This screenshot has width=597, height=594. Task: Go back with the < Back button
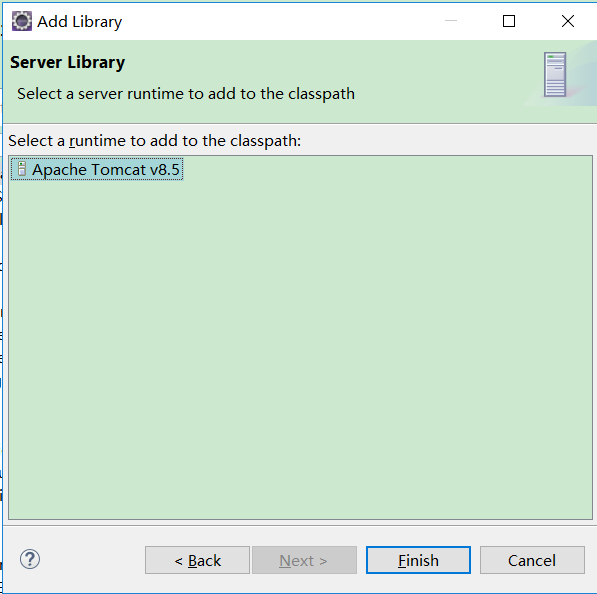click(x=197, y=560)
